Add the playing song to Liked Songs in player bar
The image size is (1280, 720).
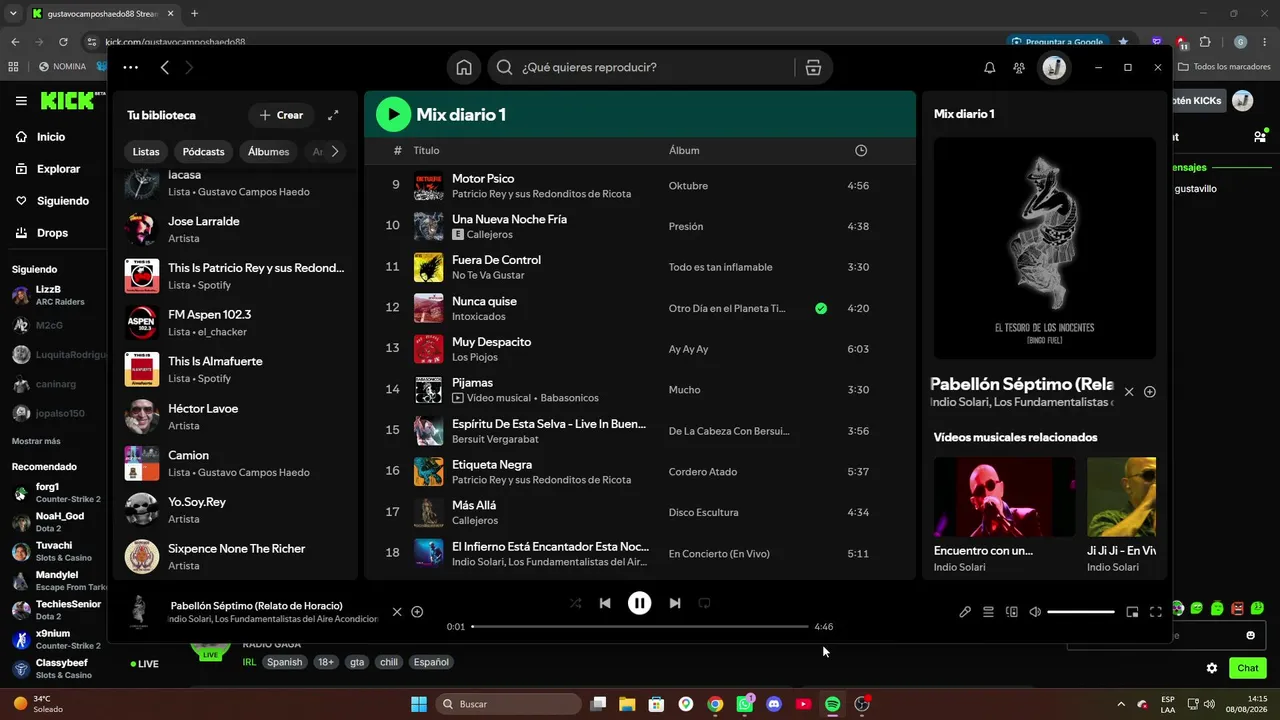417,612
